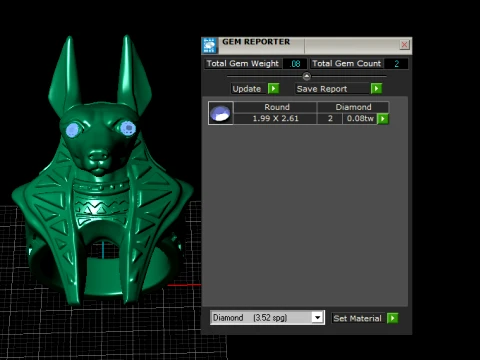The height and width of the screenshot is (360, 480).
Task: Click the green arrow next to Update
Action: coord(273,89)
